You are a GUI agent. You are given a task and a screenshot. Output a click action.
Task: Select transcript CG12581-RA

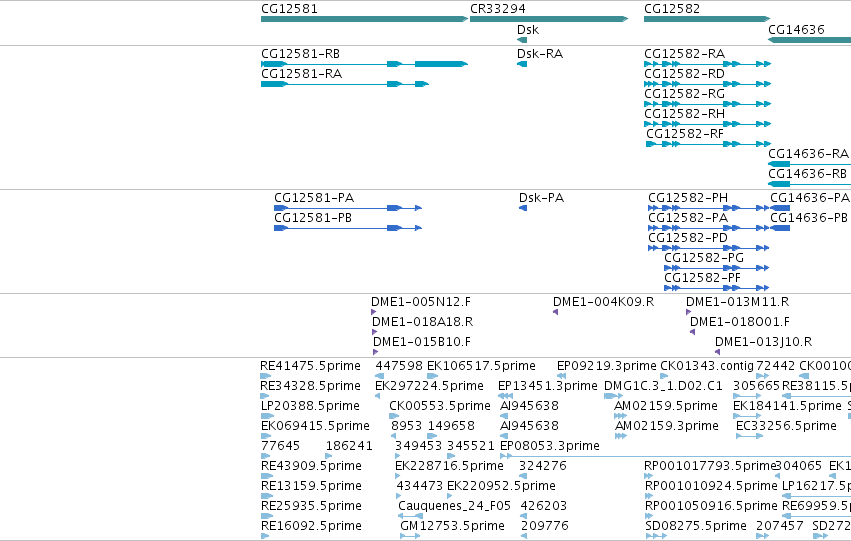point(345,84)
